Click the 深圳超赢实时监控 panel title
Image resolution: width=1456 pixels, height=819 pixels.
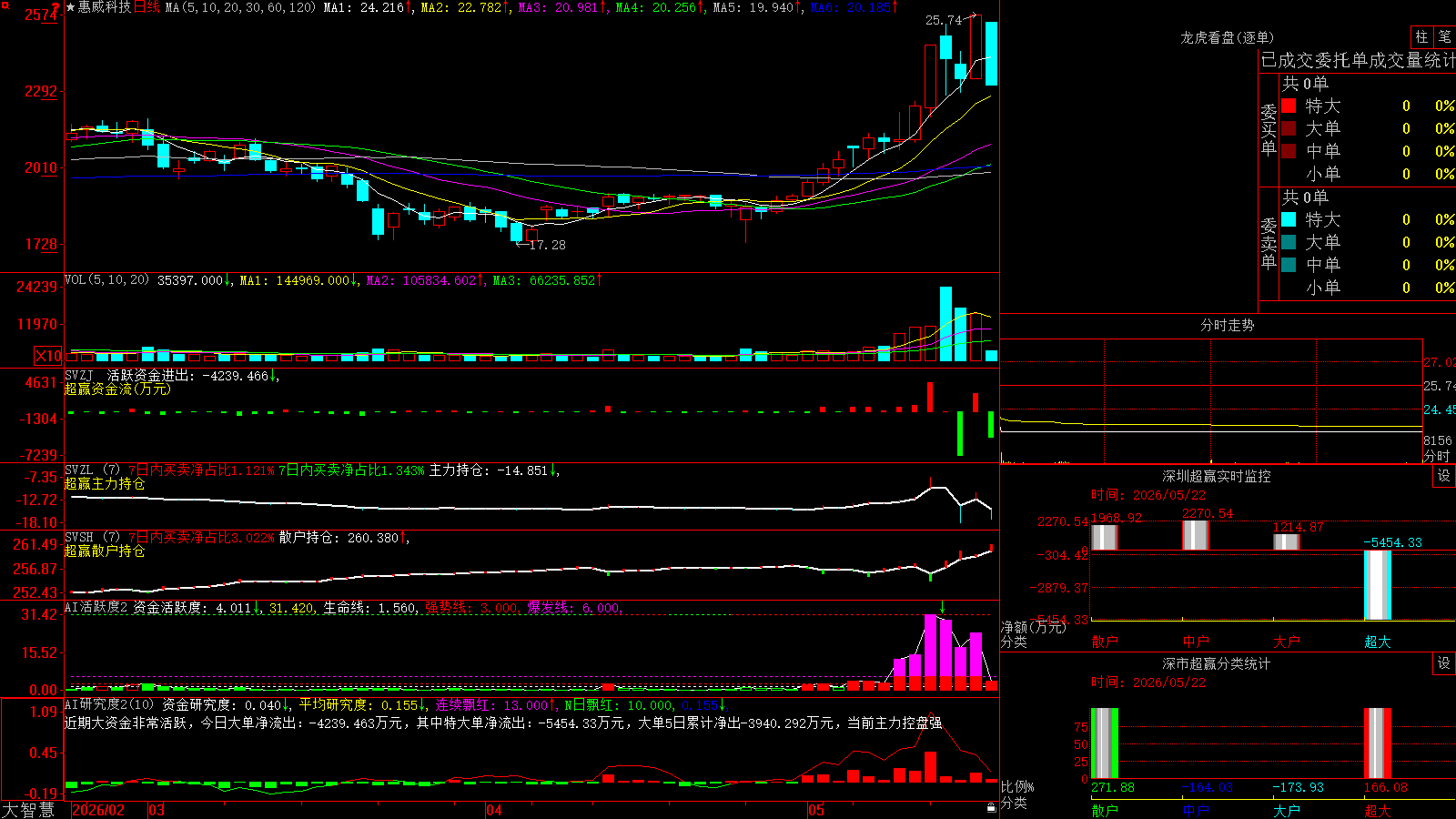click(x=1217, y=476)
